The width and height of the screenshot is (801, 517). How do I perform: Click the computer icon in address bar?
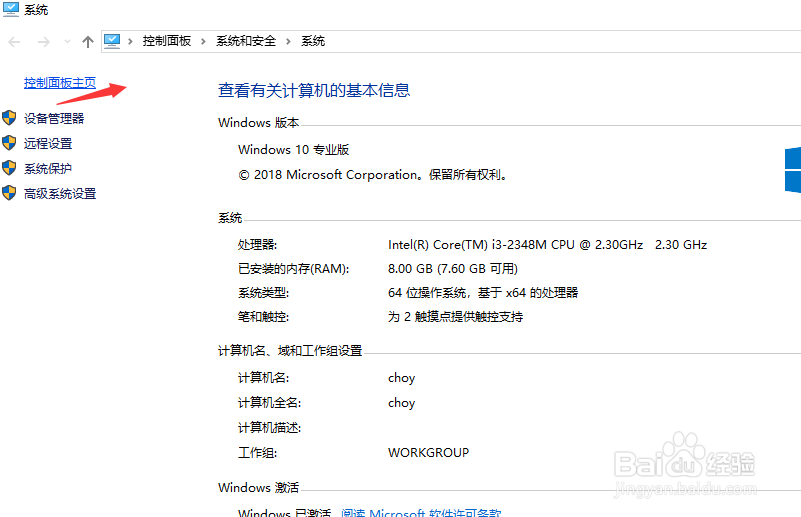pyautogui.click(x=112, y=41)
